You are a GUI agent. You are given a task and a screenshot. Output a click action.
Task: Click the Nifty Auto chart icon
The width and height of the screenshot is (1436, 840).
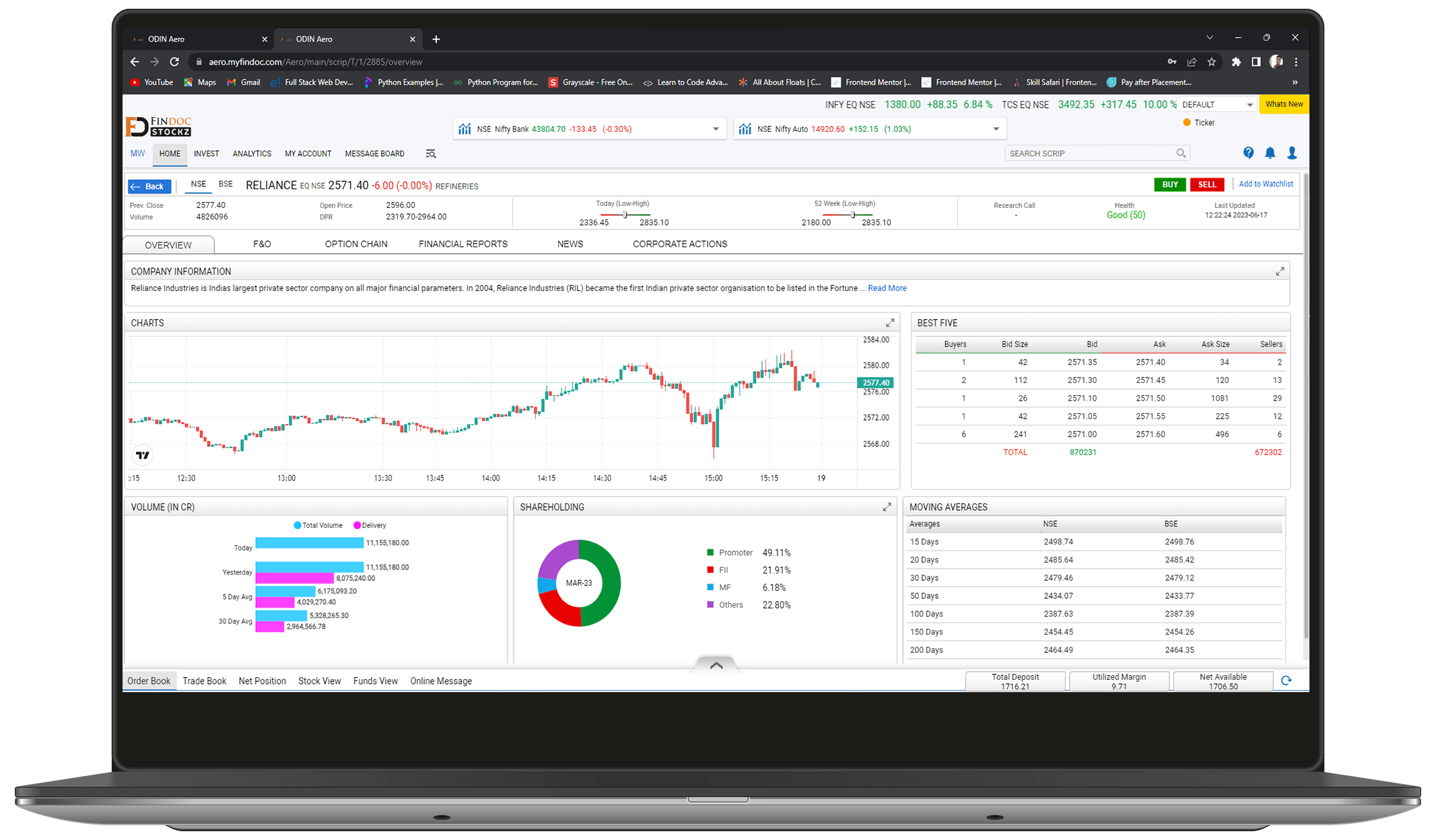[x=745, y=129]
